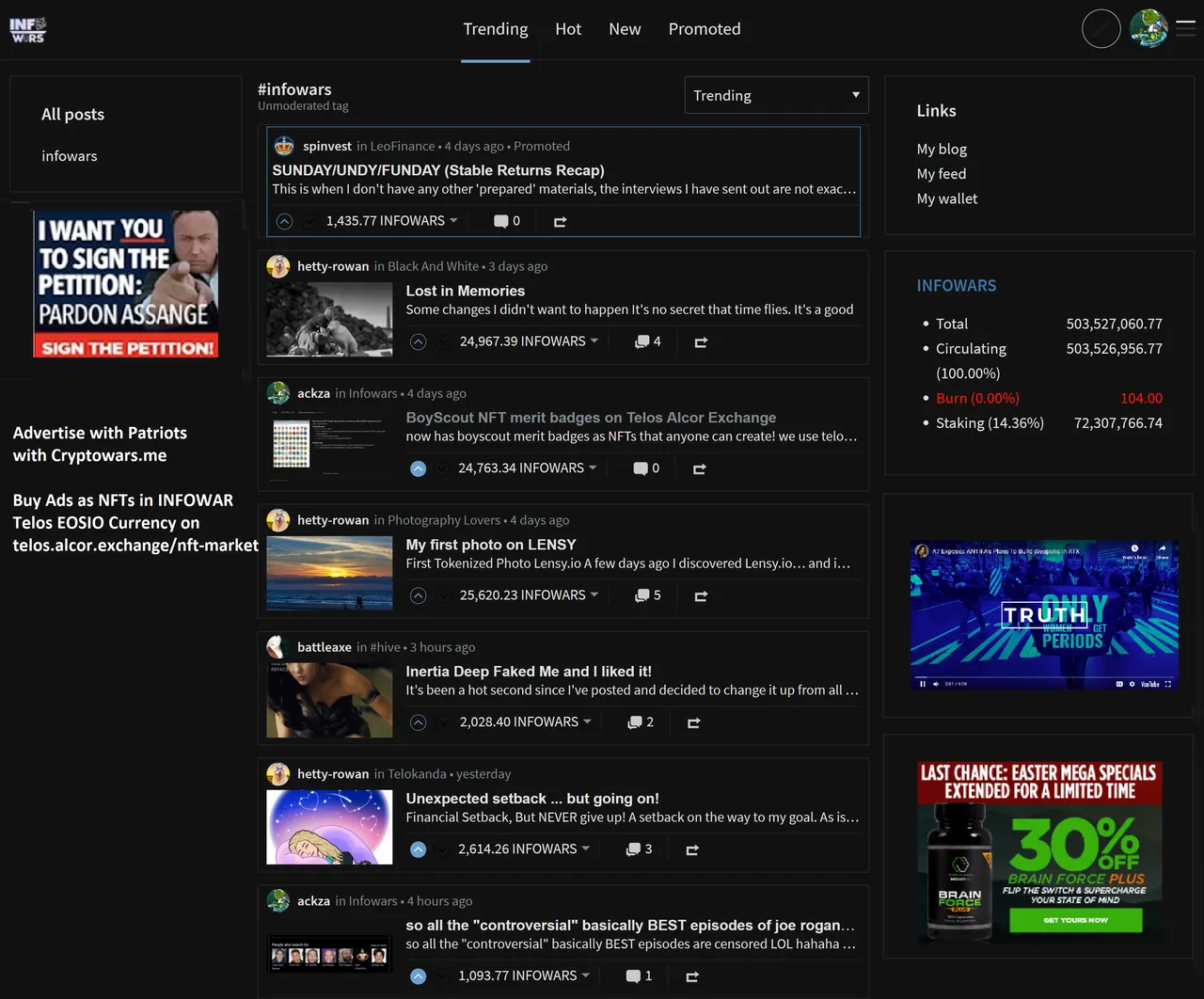Open comments on SUNDAY/UNDY/FUNDAY post
The width and height of the screenshot is (1204, 999).
tap(507, 221)
